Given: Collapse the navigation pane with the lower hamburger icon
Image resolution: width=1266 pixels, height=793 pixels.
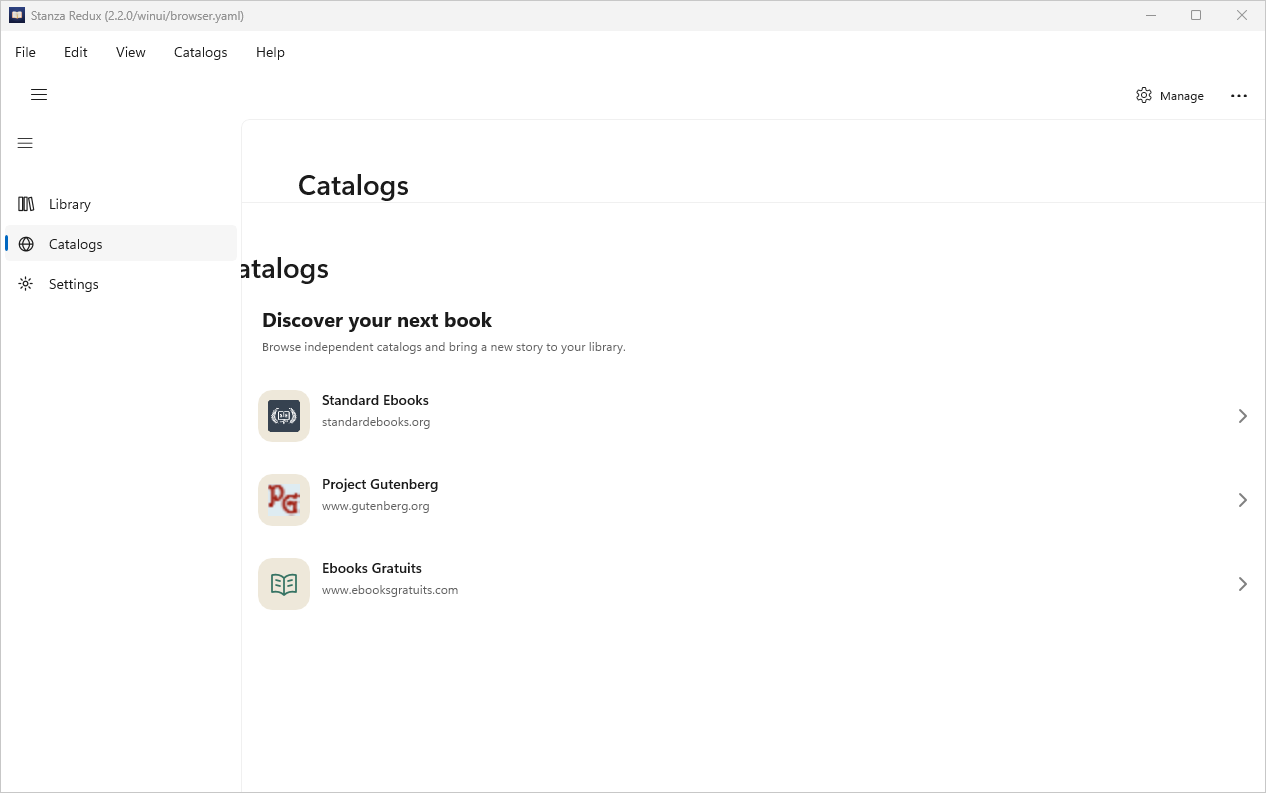Looking at the screenshot, I should pyautogui.click(x=26, y=143).
